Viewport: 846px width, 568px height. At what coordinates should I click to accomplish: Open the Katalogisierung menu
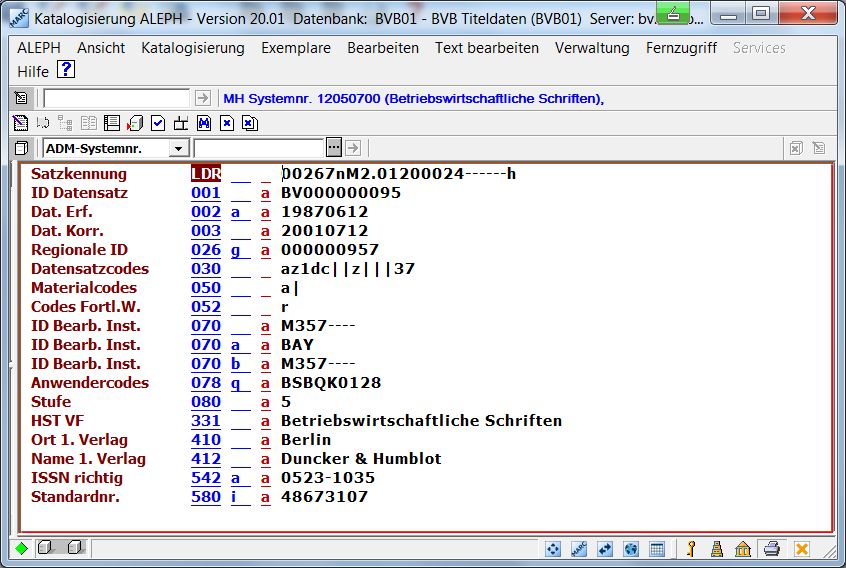point(192,48)
